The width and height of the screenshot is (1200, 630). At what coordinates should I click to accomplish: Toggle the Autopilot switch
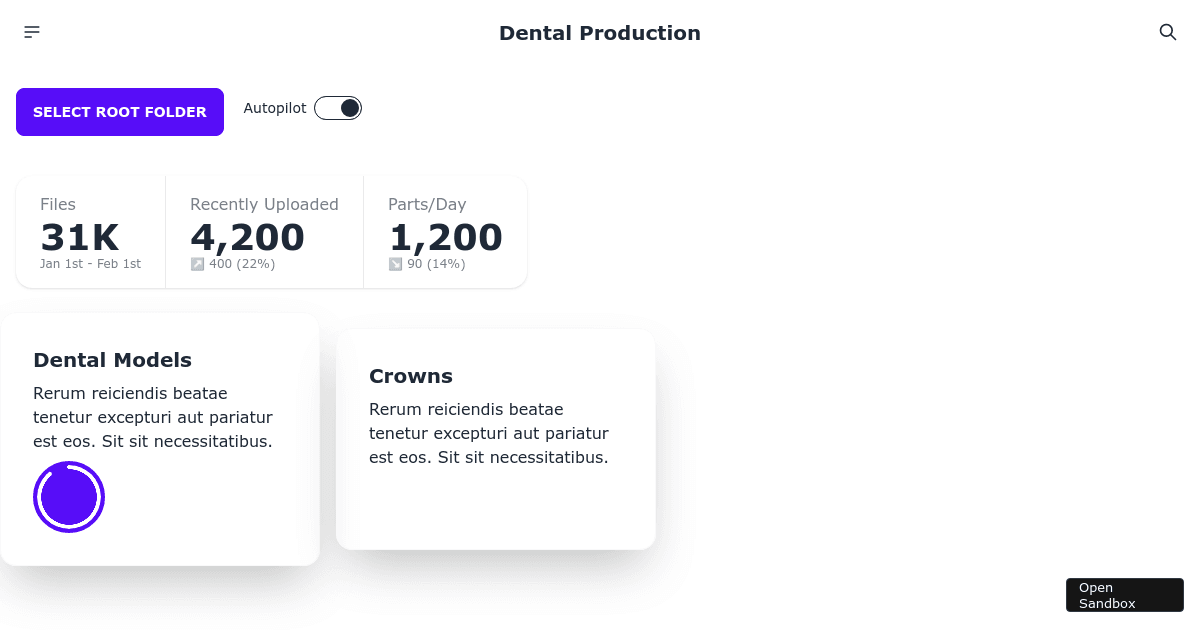[x=338, y=108]
